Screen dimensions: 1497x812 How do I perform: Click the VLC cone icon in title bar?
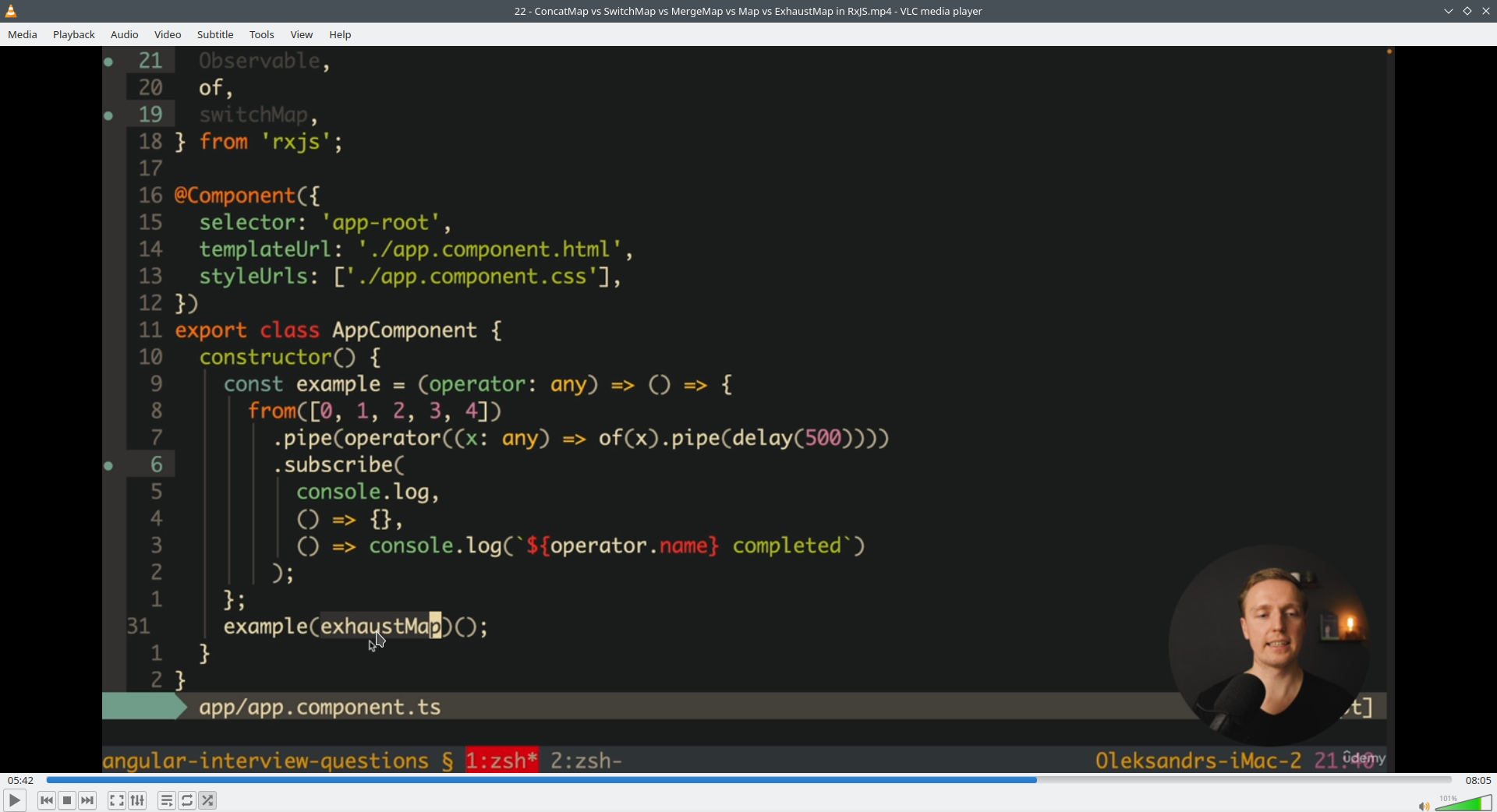point(11,11)
